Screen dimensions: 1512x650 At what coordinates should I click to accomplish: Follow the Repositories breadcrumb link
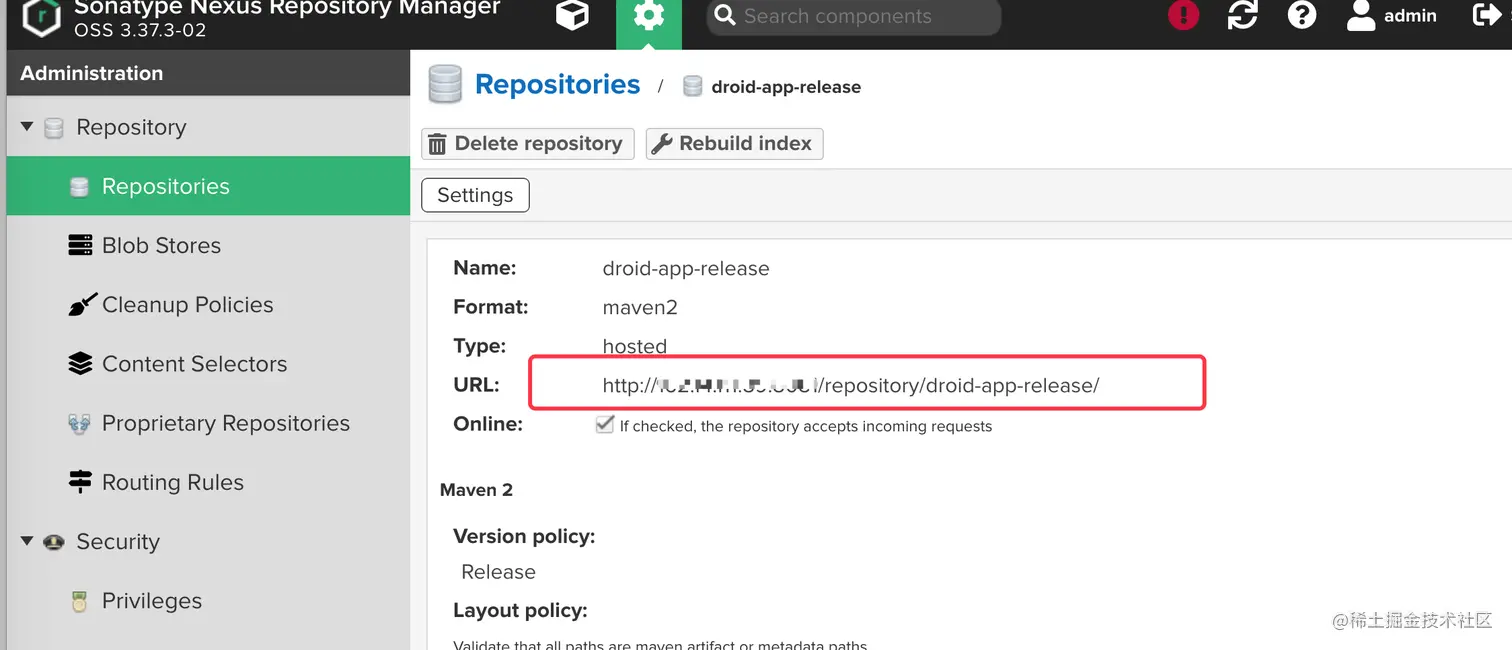coord(557,85)
